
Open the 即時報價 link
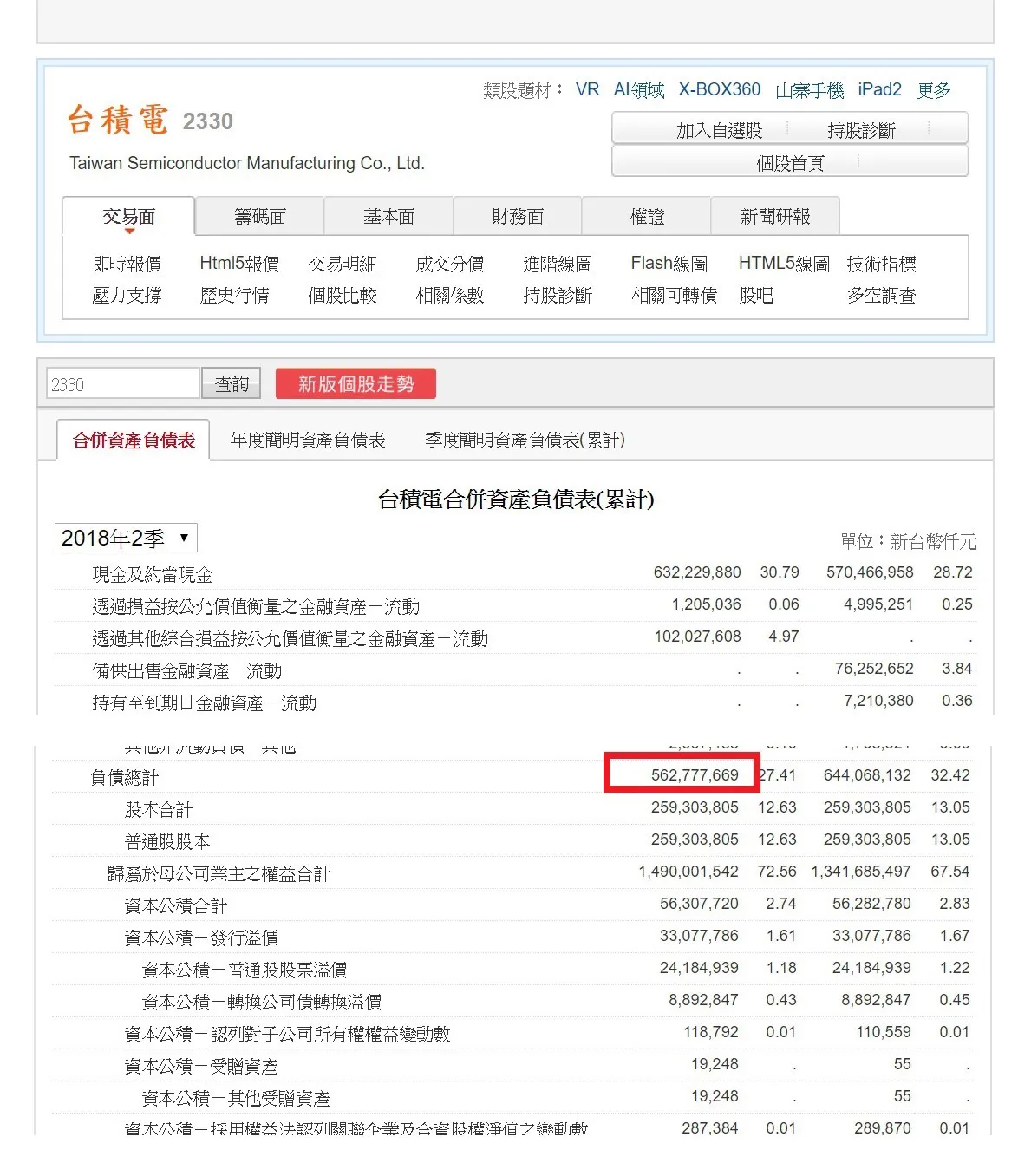[127, 264]
